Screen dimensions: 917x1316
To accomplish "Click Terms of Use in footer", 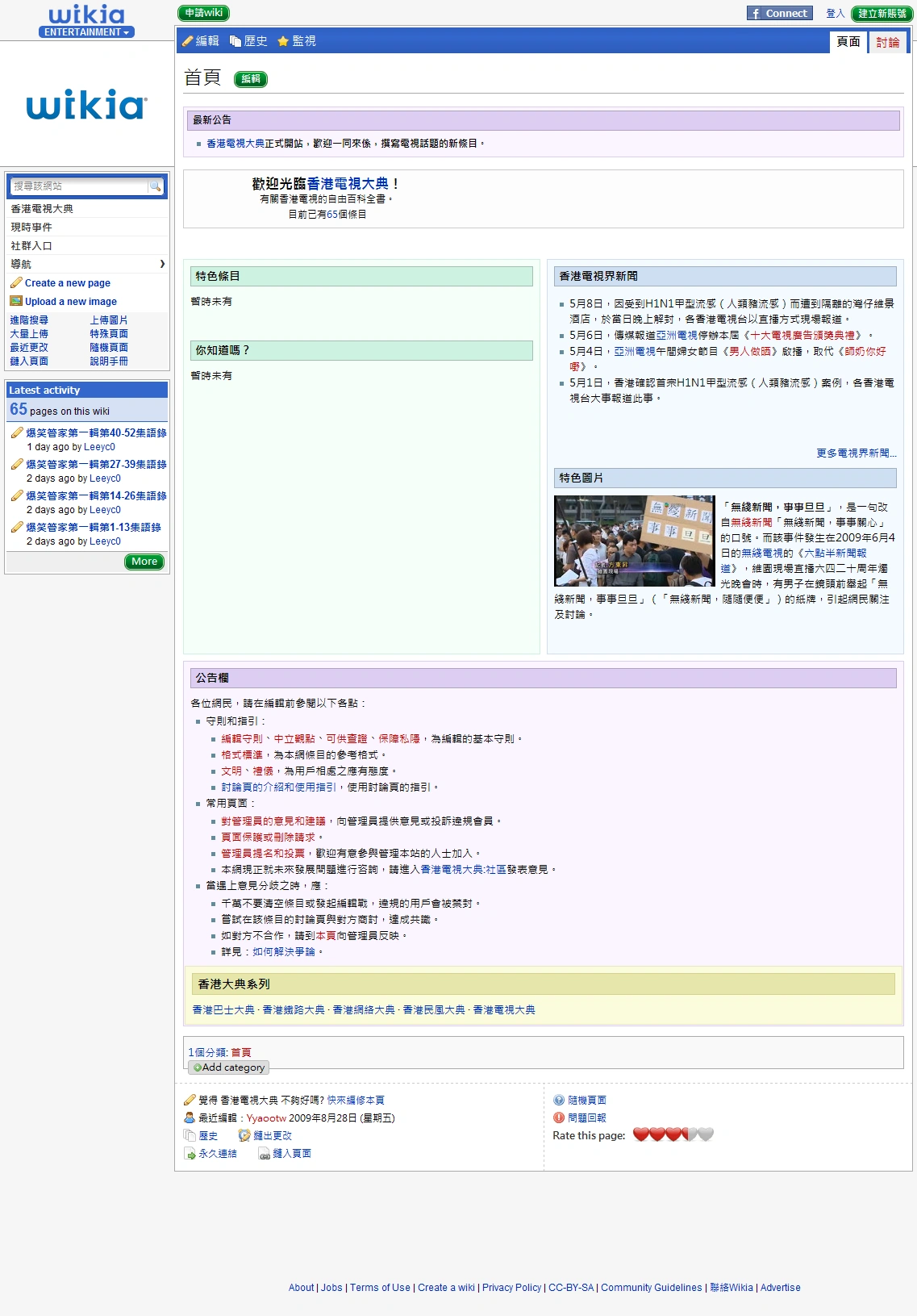I will 380,1288.
